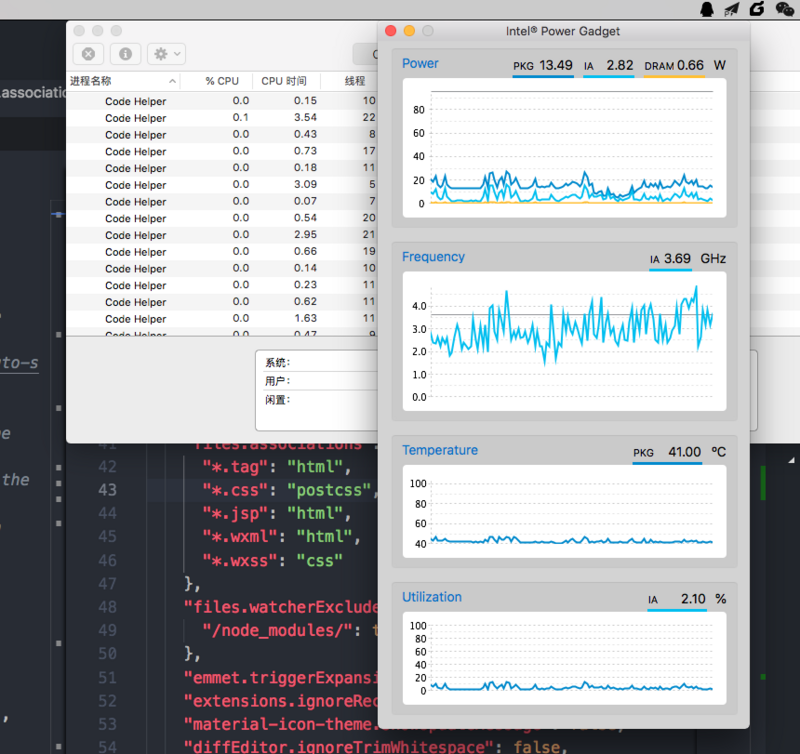
Task: Click the 闲置: label in Activity Monitor
Action: 278,399
